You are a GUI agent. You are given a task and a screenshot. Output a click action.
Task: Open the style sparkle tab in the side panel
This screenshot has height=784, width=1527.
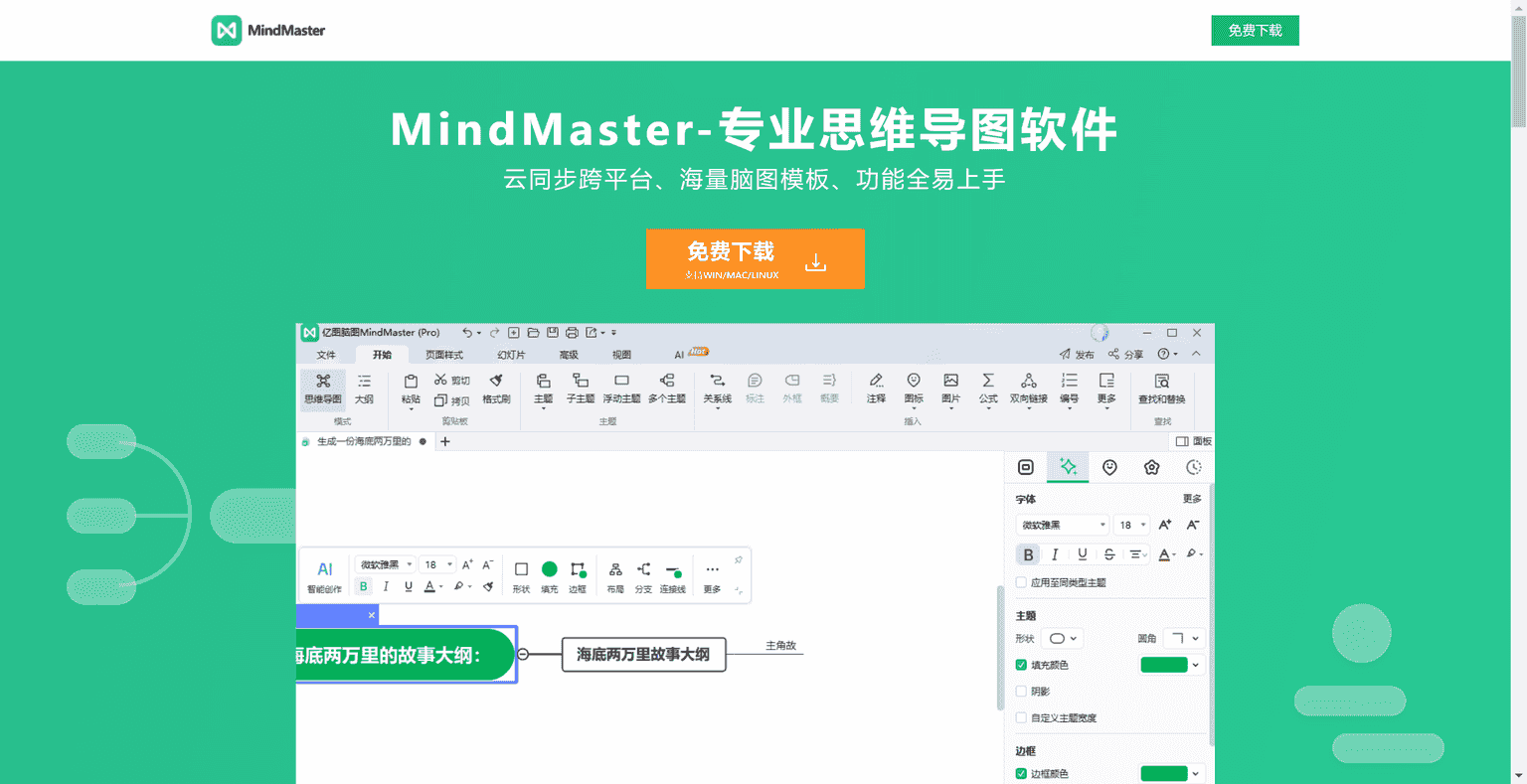coord(1068,467)
